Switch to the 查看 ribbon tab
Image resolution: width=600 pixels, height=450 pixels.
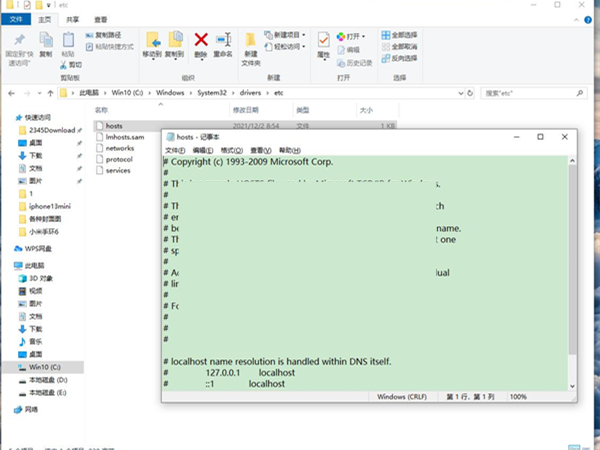pos(102,18)
